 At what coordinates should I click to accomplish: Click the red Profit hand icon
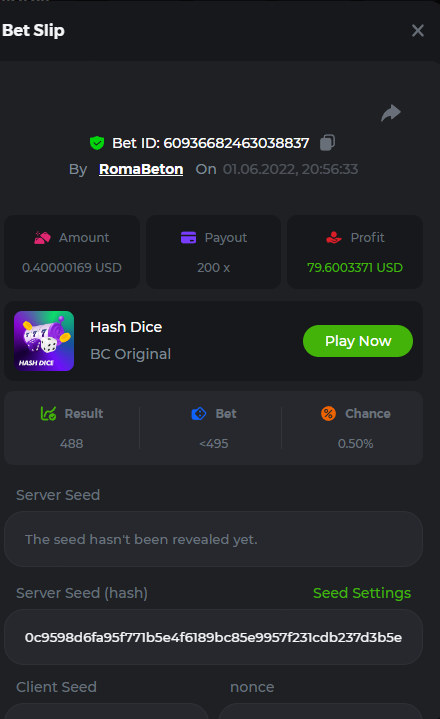334,238
